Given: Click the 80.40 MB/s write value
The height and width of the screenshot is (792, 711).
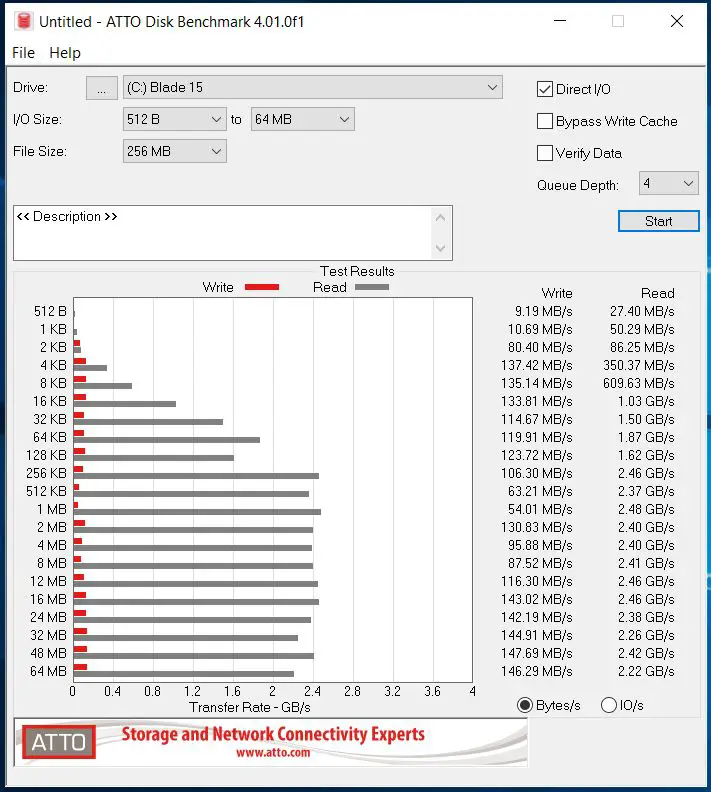Looking at the screenshot, I should (x=540, y=348).
